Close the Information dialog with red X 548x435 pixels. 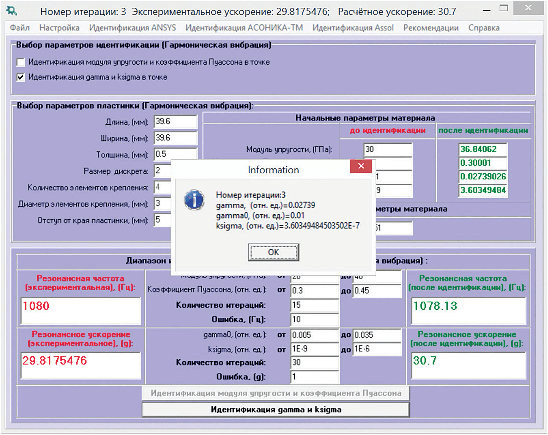pos(361,166)
